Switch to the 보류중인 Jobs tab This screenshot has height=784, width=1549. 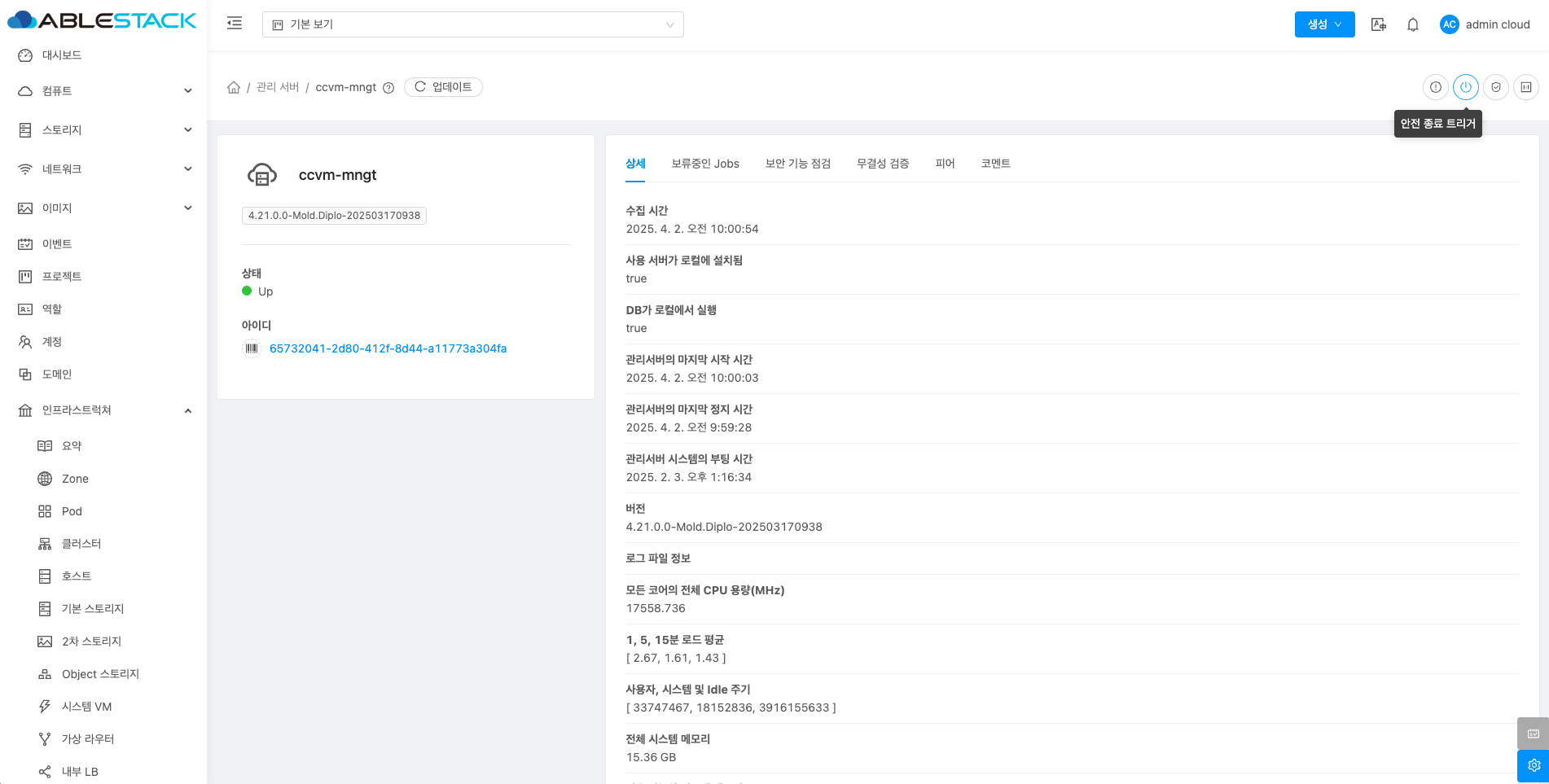704,164
